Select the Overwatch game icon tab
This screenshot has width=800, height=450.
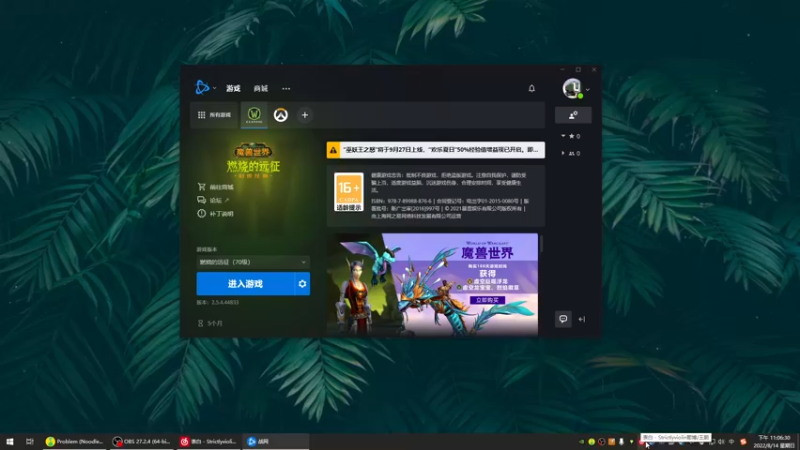281,115
